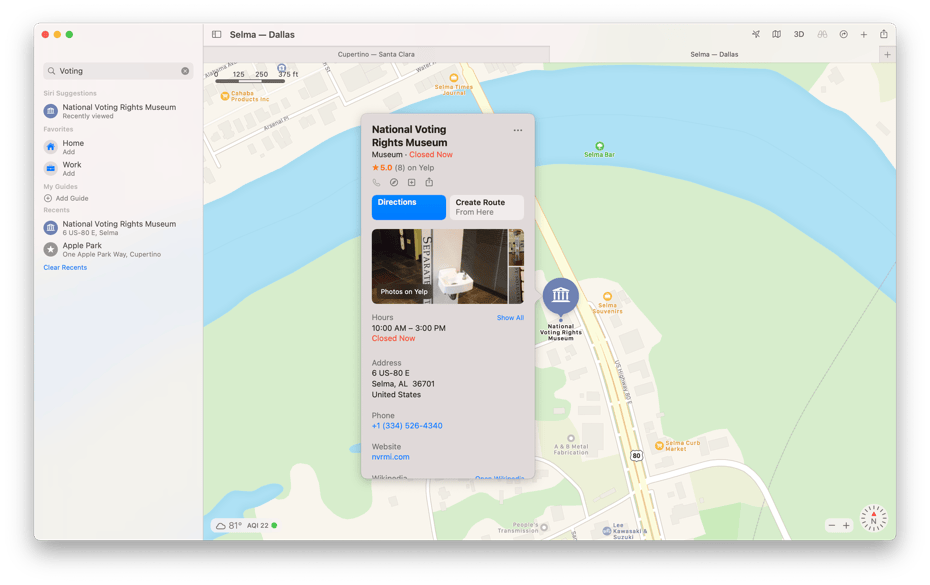Toggle the sidebar panel icon
The height and width of the screenshot is (585, 930).
pyautogui.click(x=216, y=34)
